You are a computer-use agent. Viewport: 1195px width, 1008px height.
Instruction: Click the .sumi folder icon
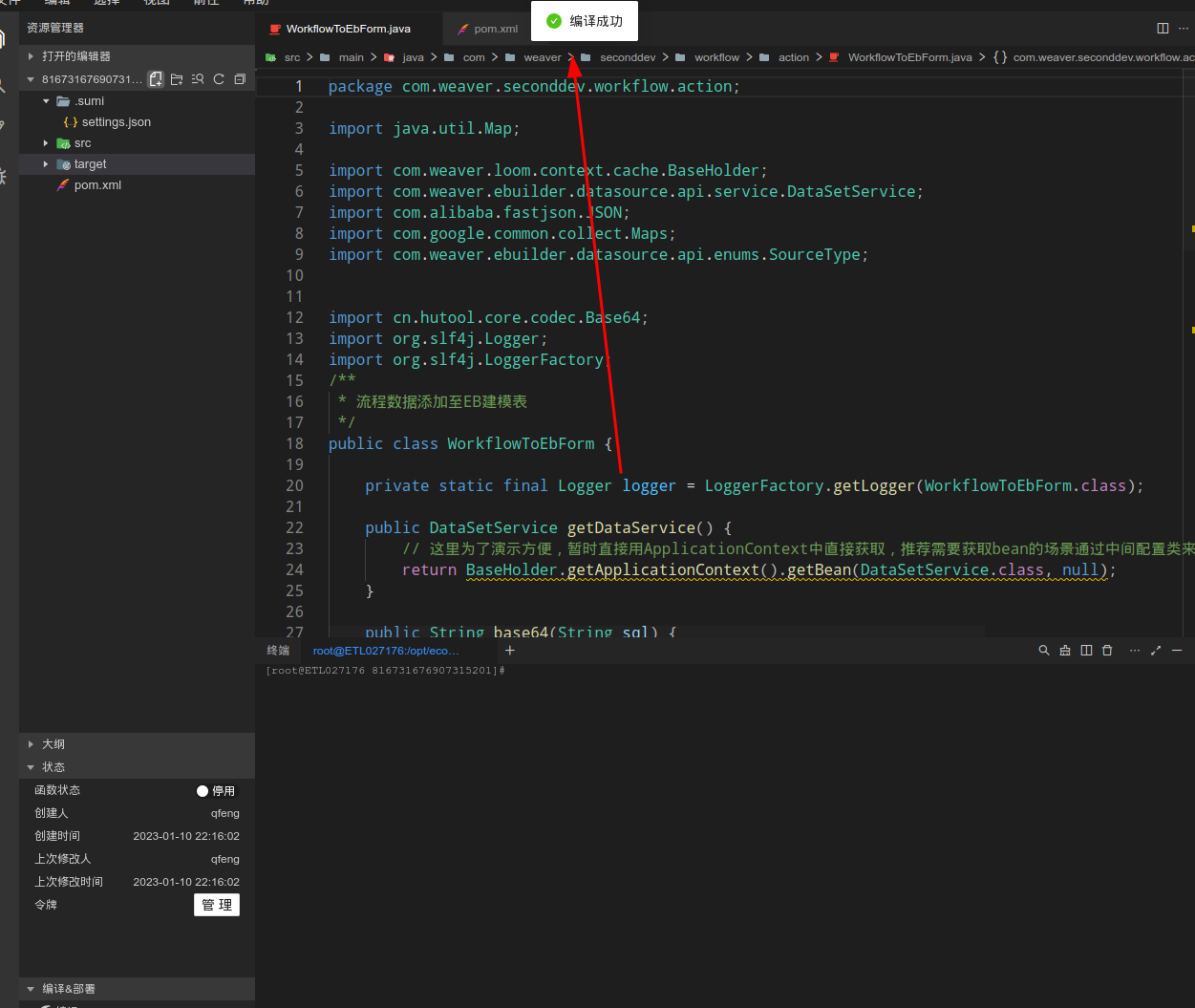pyautogui.click(x=63, y=101)
